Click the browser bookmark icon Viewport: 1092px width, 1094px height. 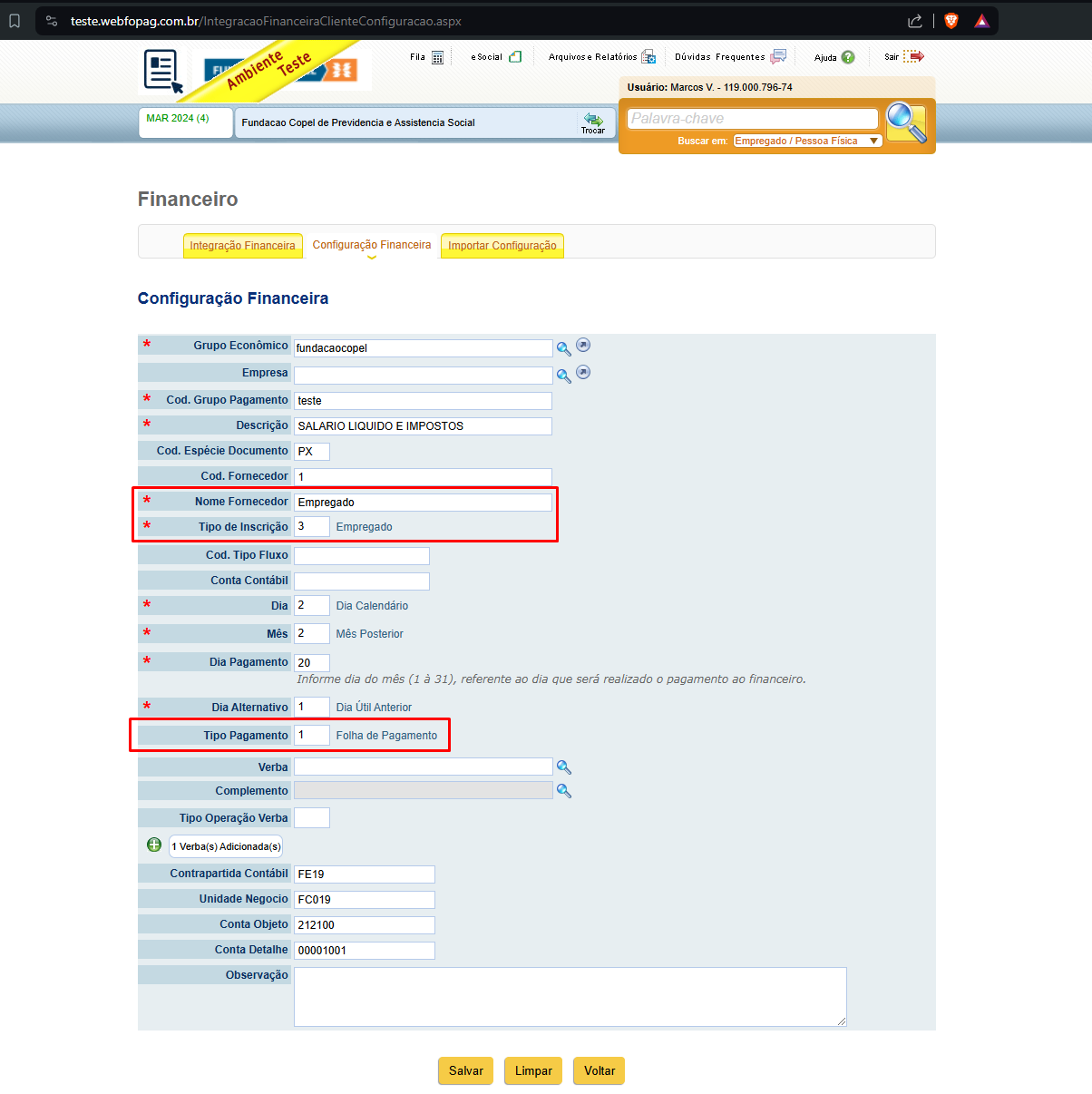[15, 21]
